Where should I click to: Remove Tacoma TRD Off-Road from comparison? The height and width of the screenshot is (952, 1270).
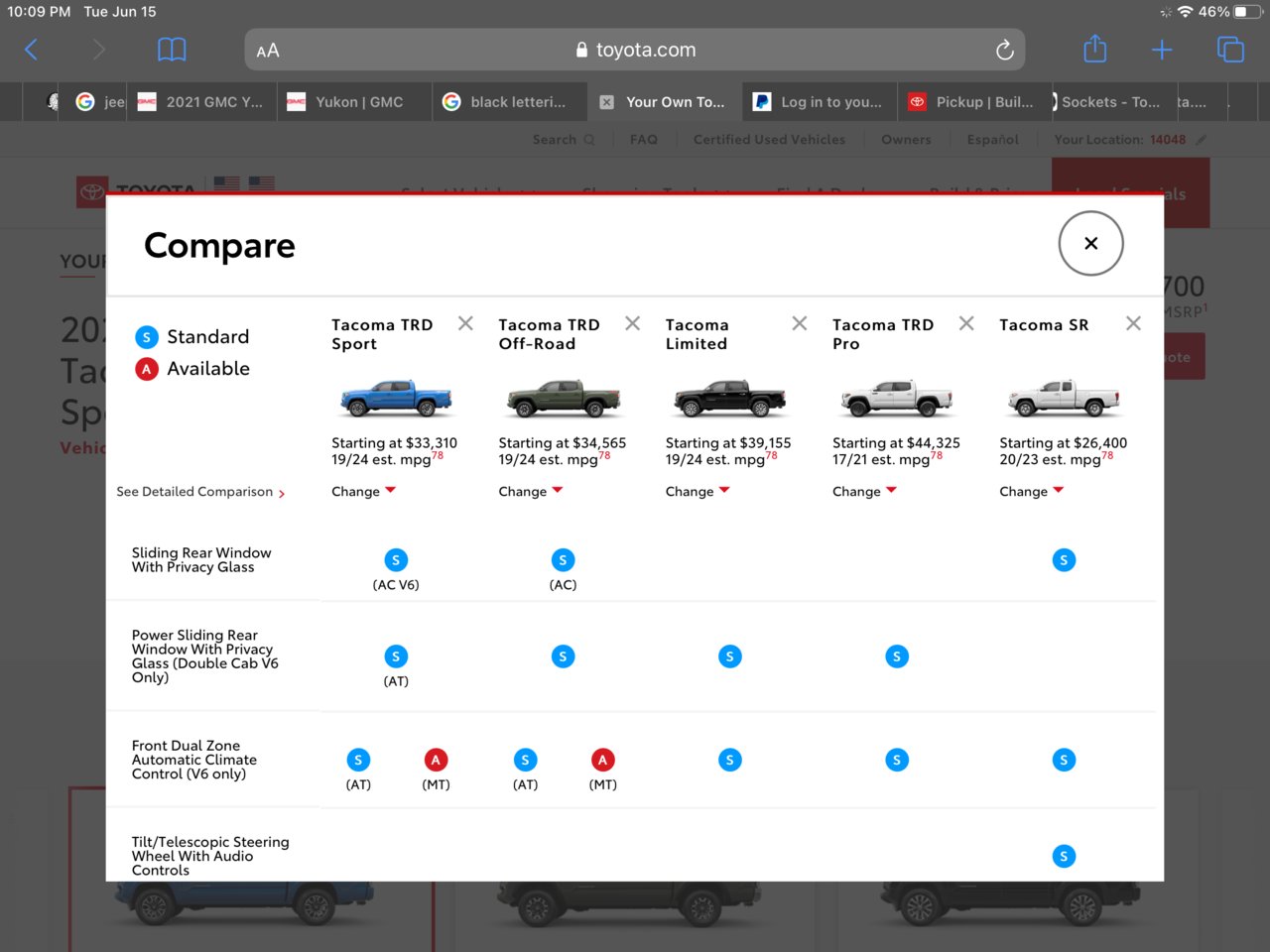coord(632,323)
